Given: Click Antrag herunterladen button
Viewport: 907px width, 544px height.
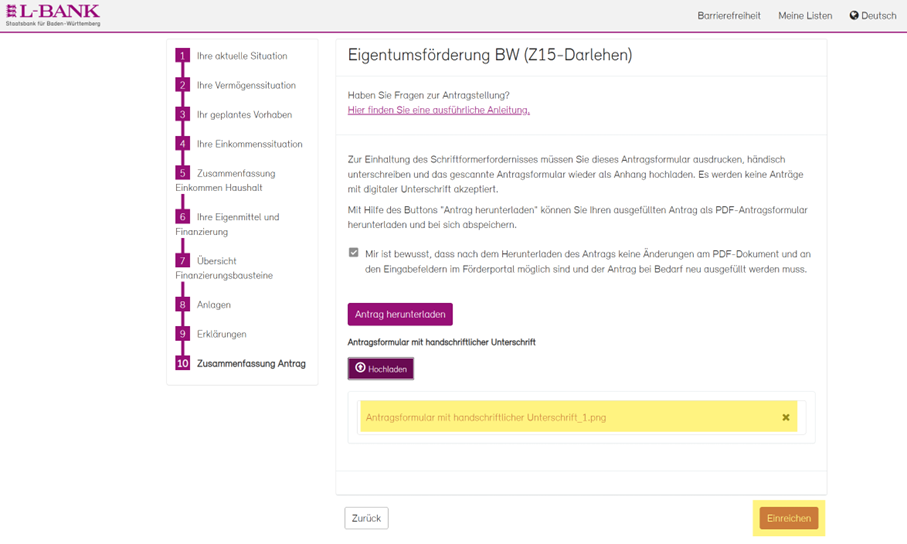Looking at the screenshot, I should click(400, 314).
